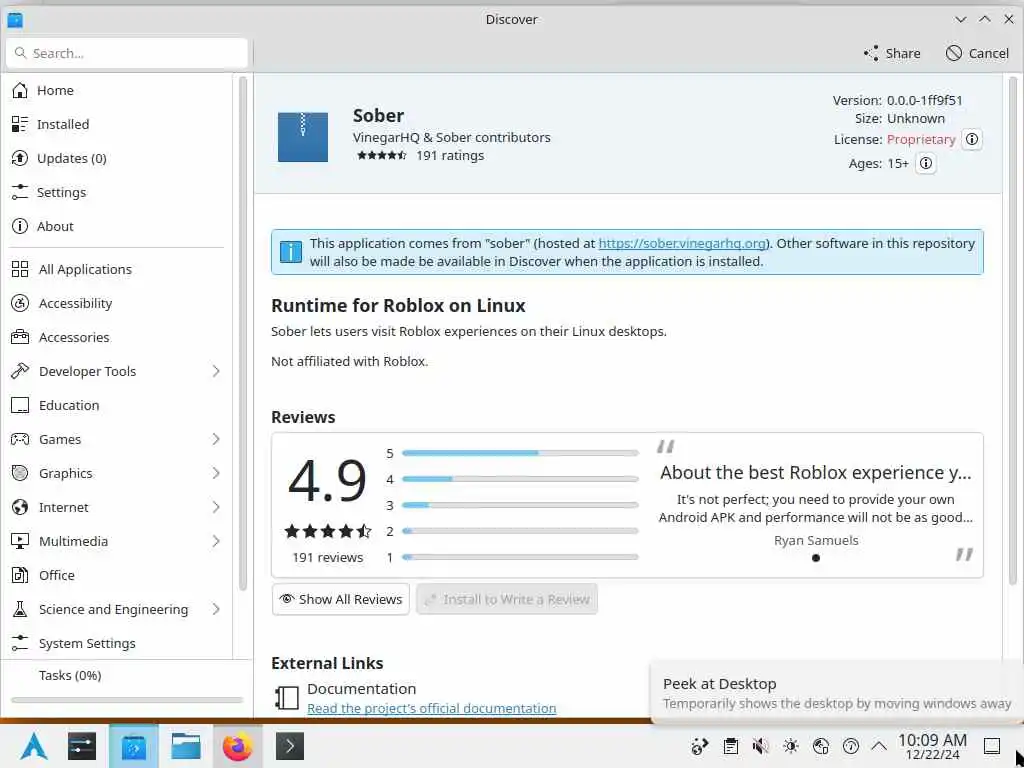1024x768 pixels.
Task: Open the Arch application launcher
Action: (x=33, y=746)
